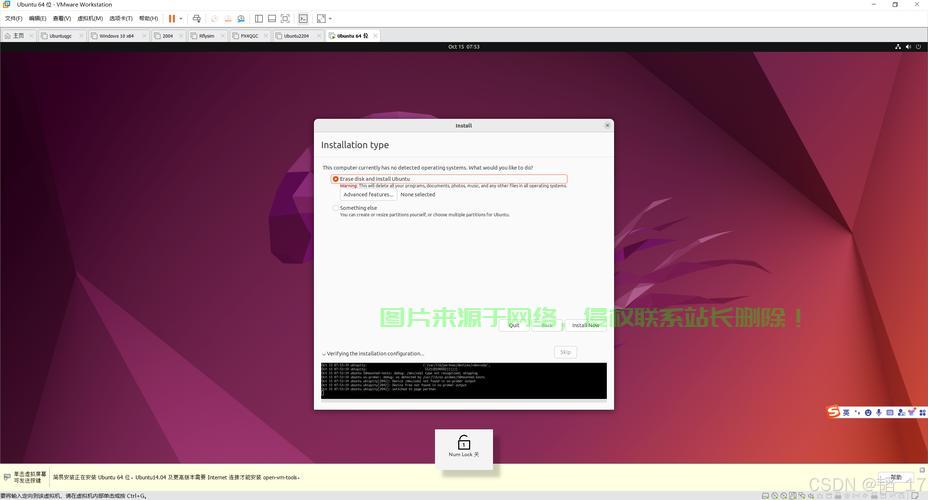Viewport: 928px width, 500px height.
Task: Open the power options arrow beside the pause icon
Action: click(181, 19)
